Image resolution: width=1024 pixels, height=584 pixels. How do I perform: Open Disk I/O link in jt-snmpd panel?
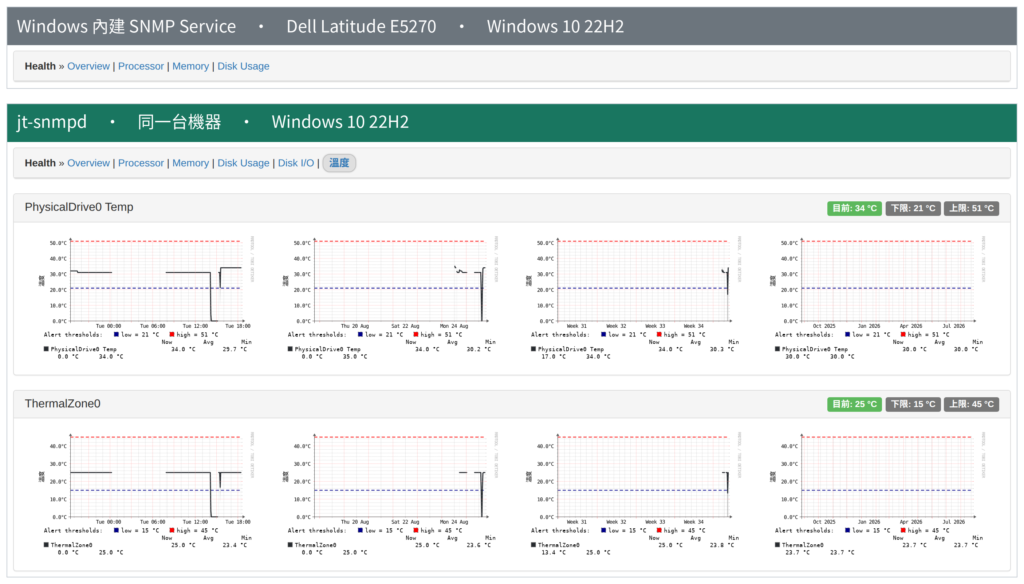coord(296,163)
